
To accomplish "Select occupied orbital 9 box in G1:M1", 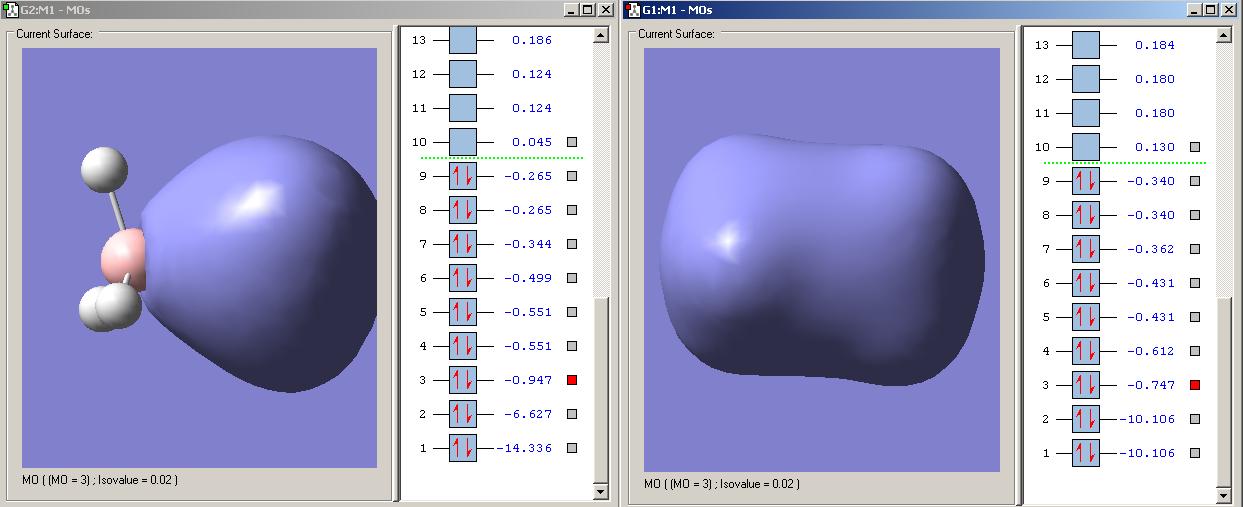I will click(1086, 181).
